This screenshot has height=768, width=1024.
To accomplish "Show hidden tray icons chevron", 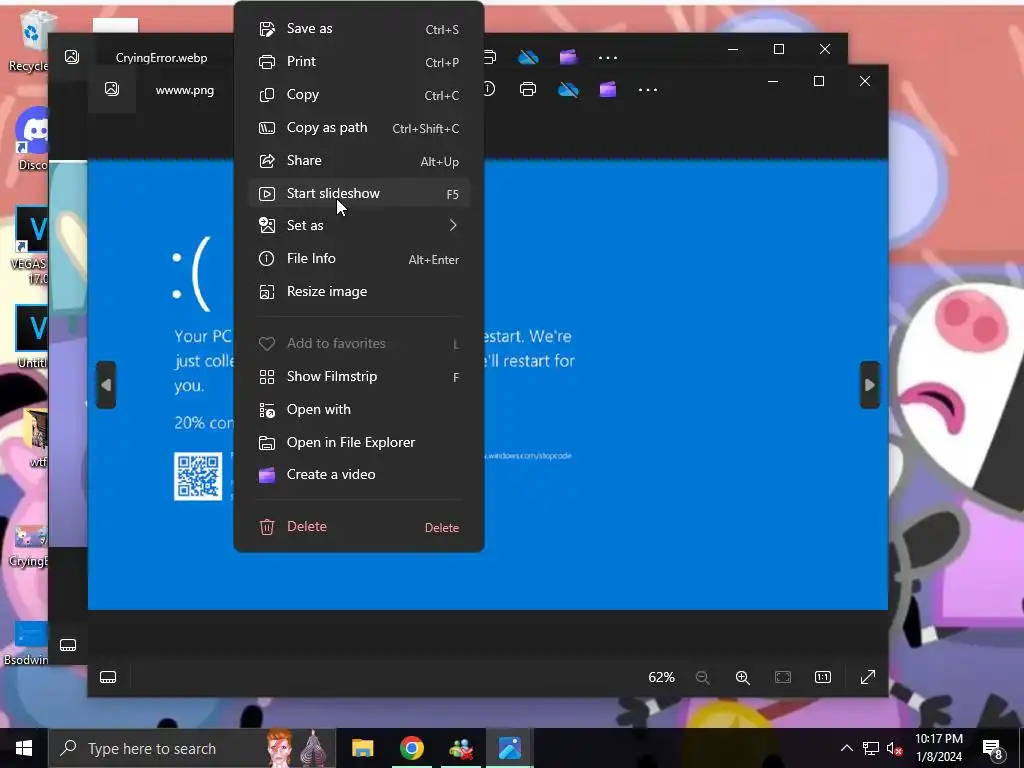I will pos(846,748).
